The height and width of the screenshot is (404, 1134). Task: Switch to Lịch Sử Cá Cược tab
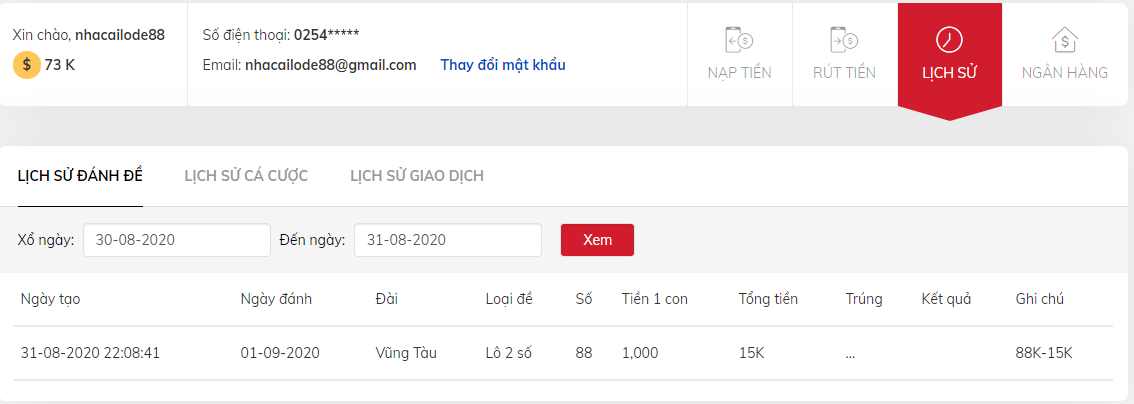tap(246, 176)
